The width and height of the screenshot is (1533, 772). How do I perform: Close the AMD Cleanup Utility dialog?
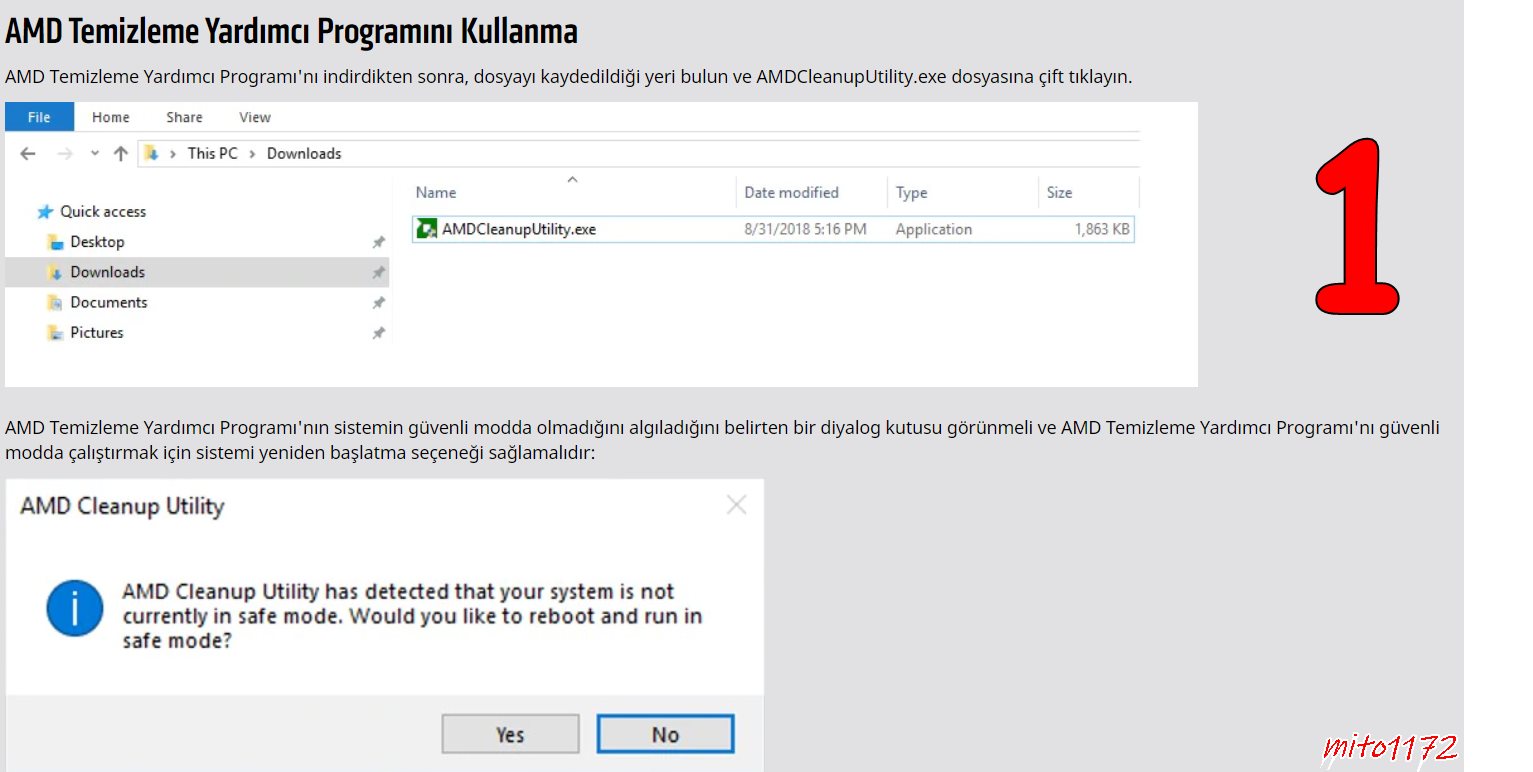pos(736,505)
